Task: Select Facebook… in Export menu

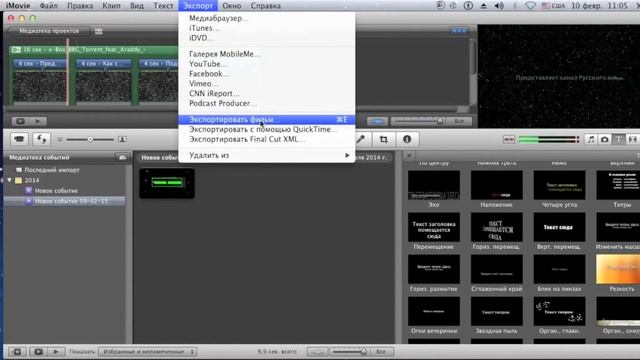Action: click(267, 74)
